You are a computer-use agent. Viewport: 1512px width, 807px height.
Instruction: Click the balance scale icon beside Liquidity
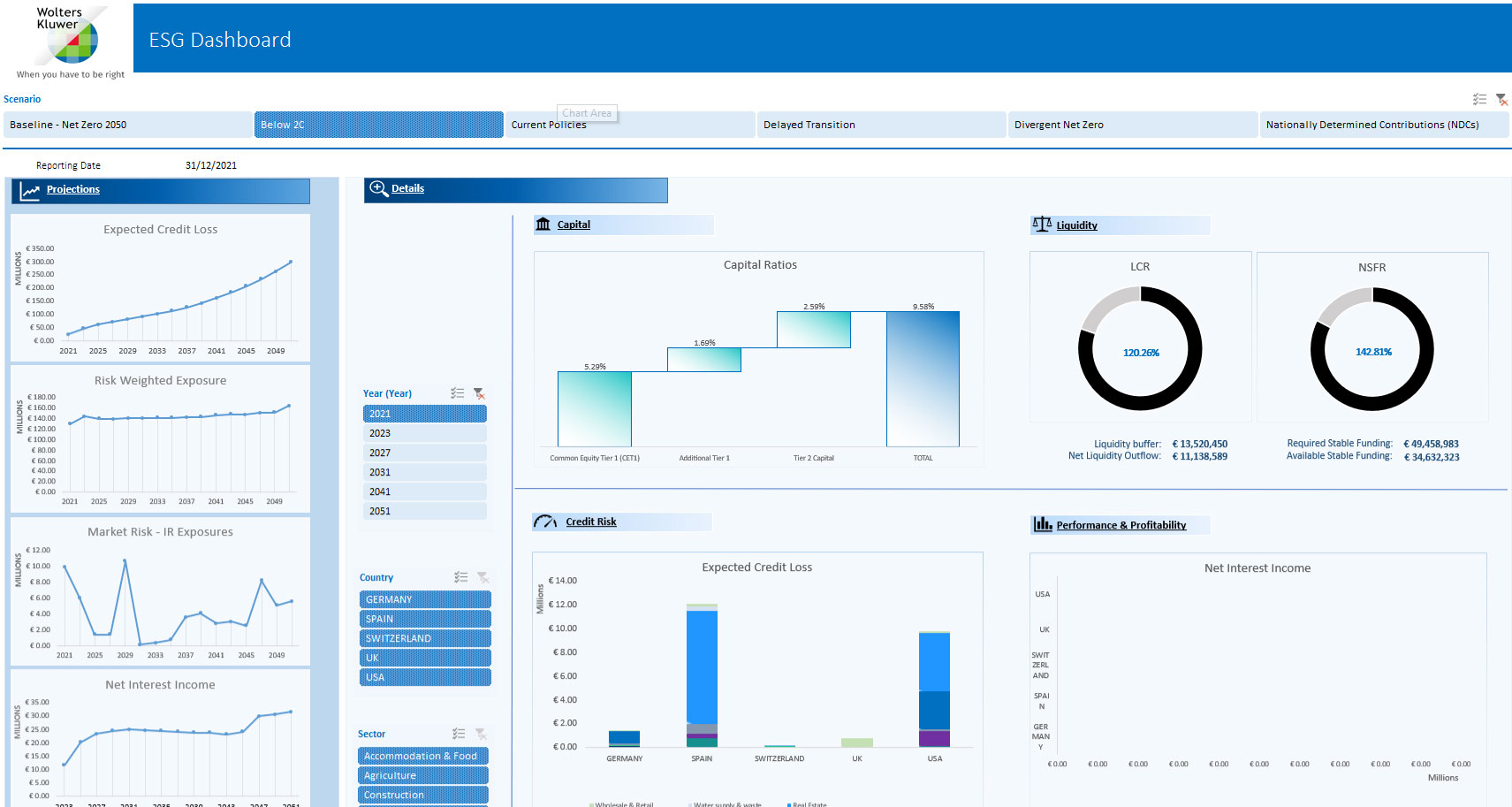tap(1042, 225)
